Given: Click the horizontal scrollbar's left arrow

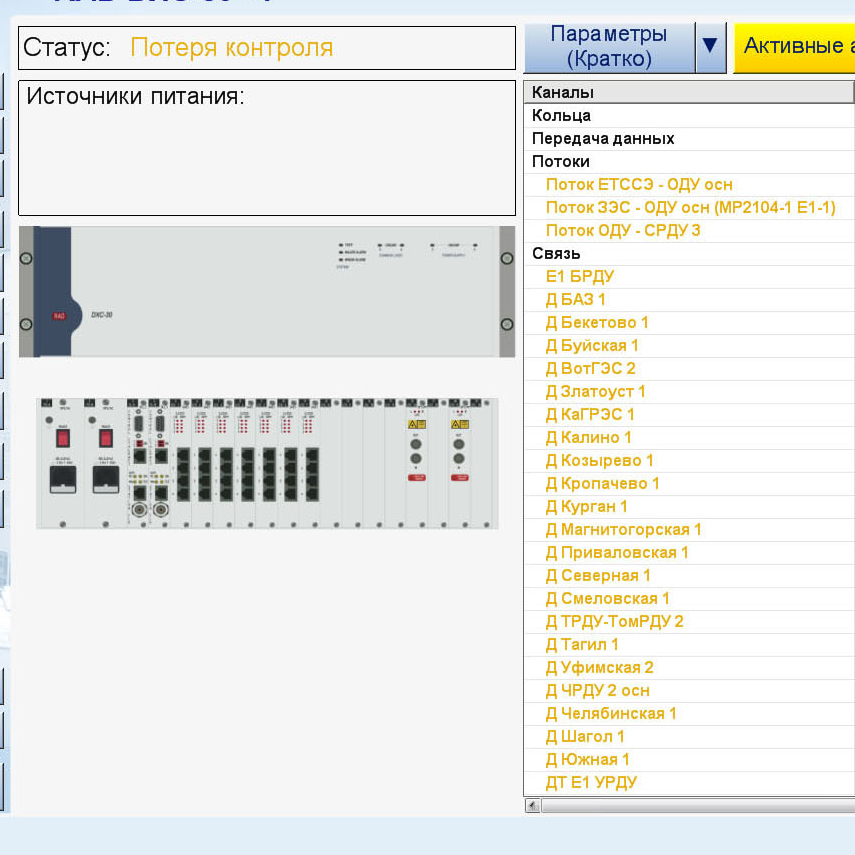Looking at the screenshot, I should coord(533,805).
